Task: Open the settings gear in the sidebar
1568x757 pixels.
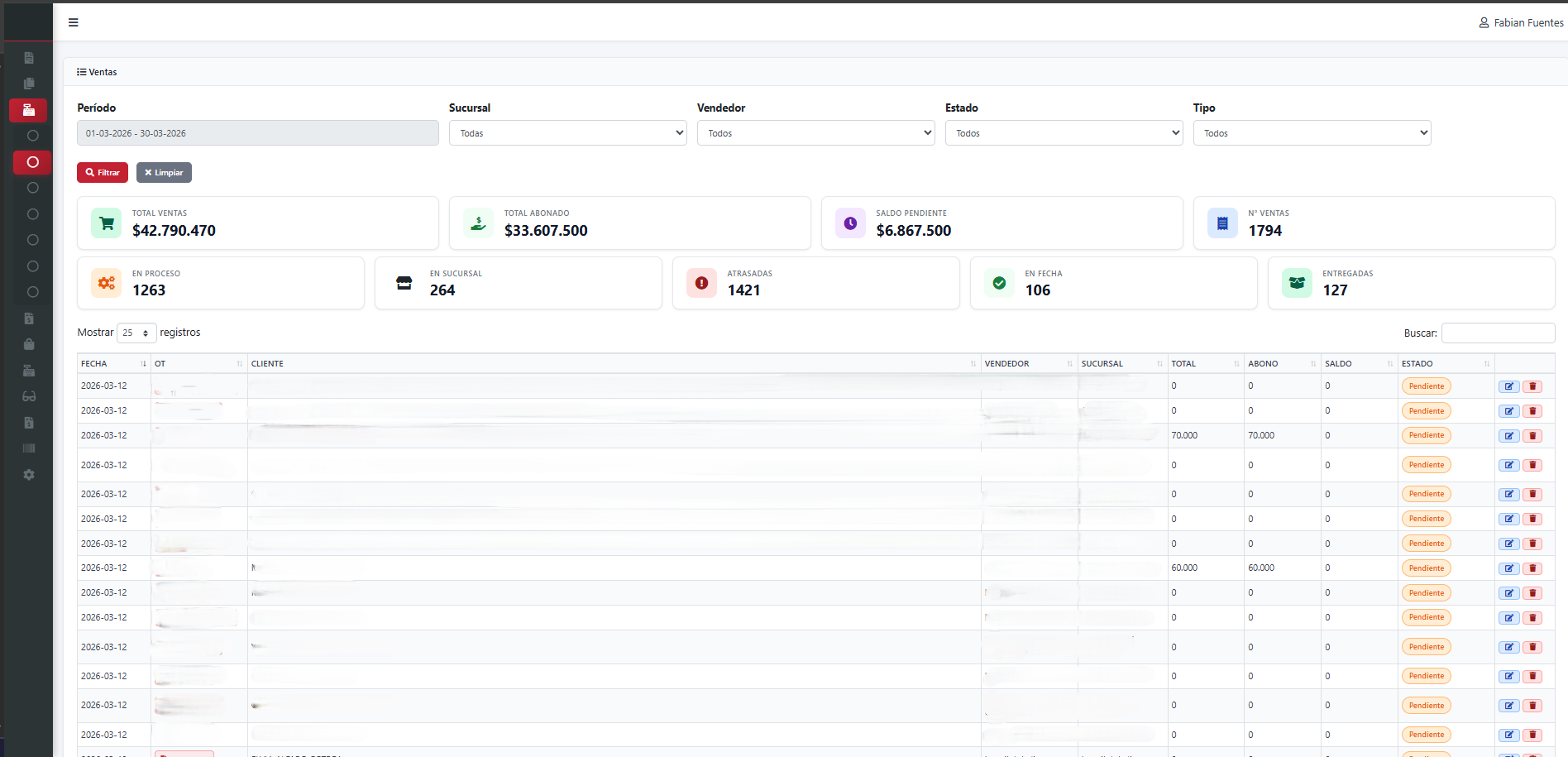Action: click(29, 474)
